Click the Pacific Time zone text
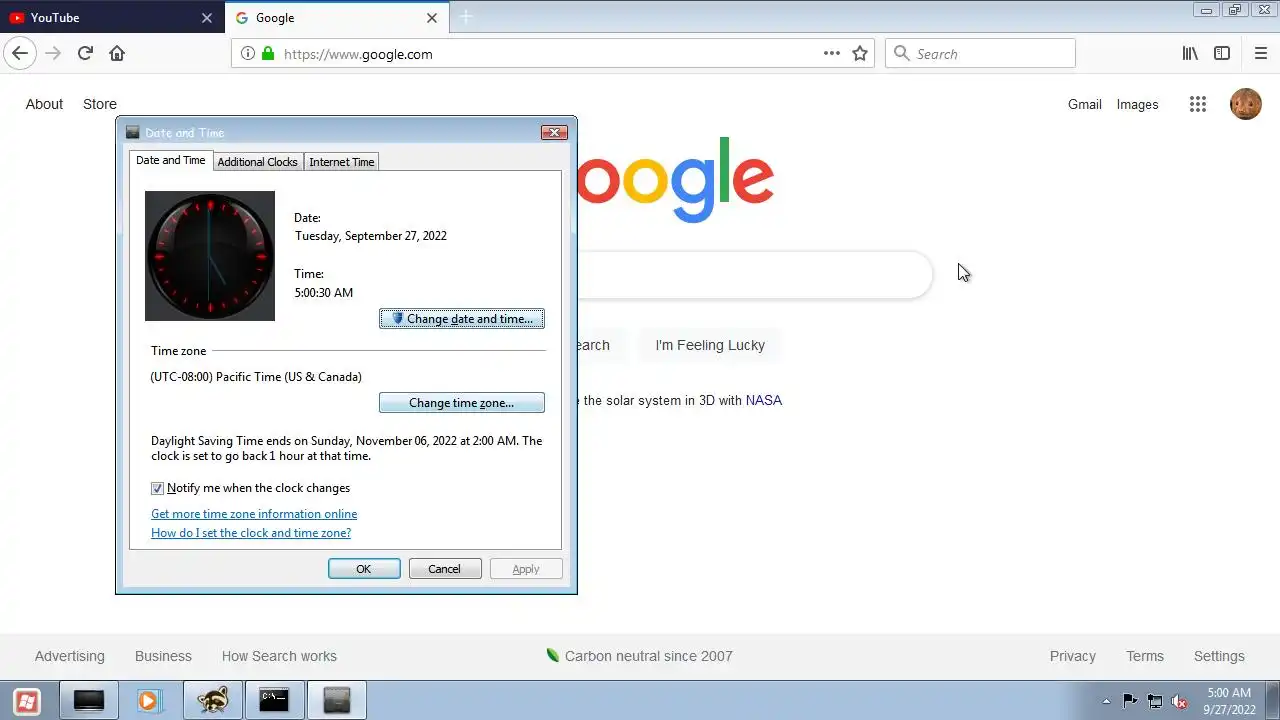Image resolution: width=1280 pixels, height=720 pixels. 256,377
